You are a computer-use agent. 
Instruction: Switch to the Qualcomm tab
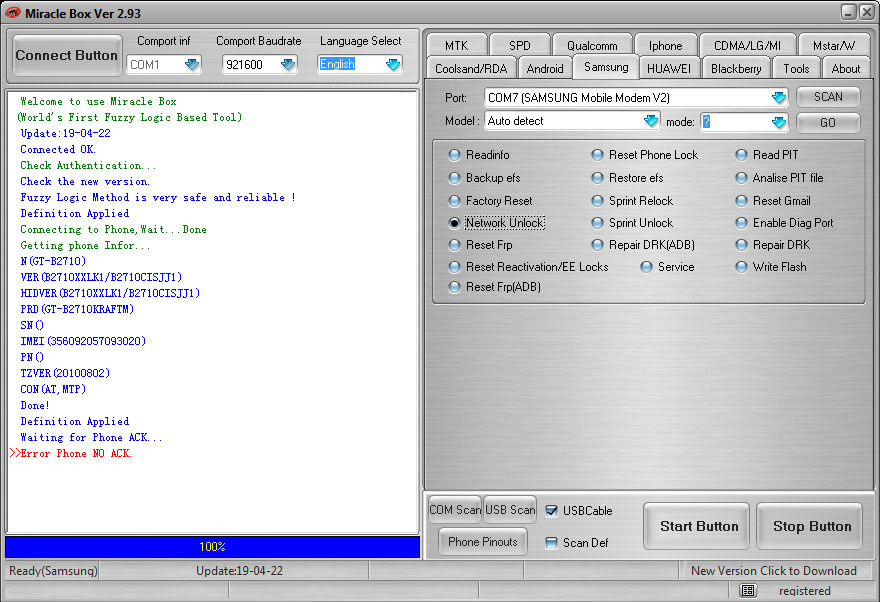tap(592, 45)
